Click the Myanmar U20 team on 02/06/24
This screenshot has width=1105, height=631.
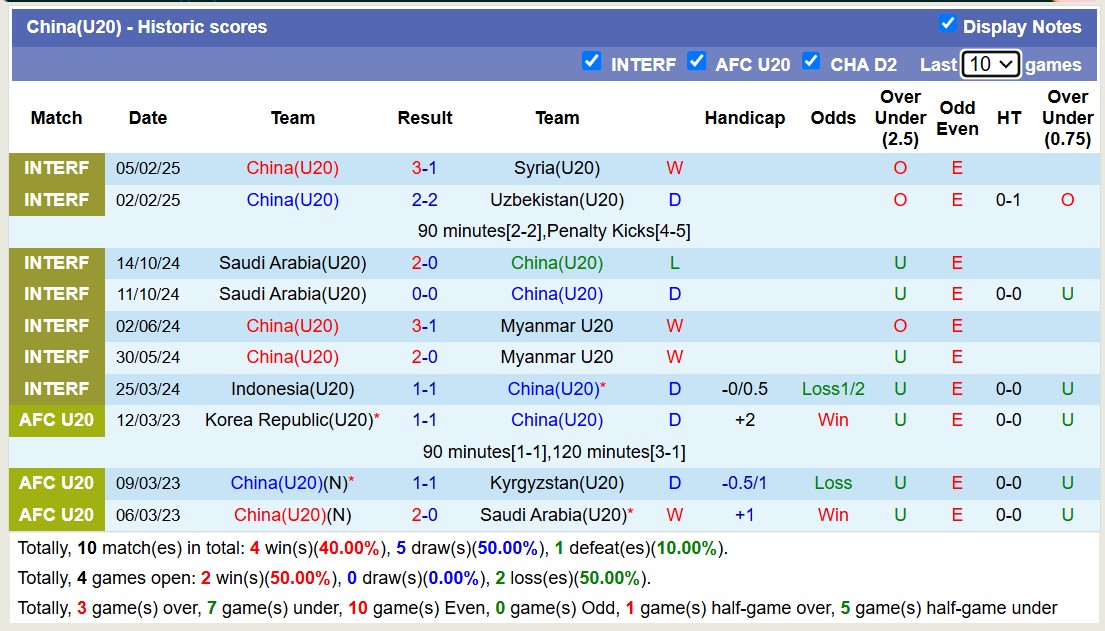(557, 326)
